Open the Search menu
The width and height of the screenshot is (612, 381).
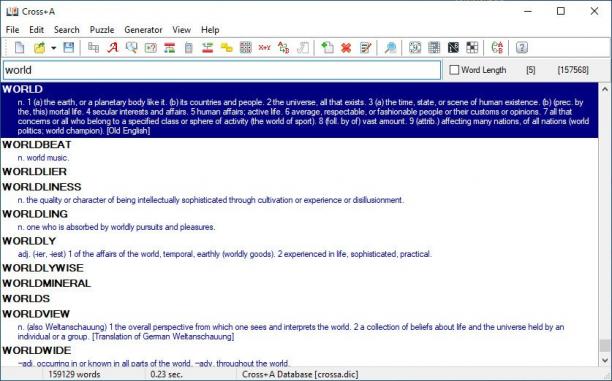pos(67,30)
